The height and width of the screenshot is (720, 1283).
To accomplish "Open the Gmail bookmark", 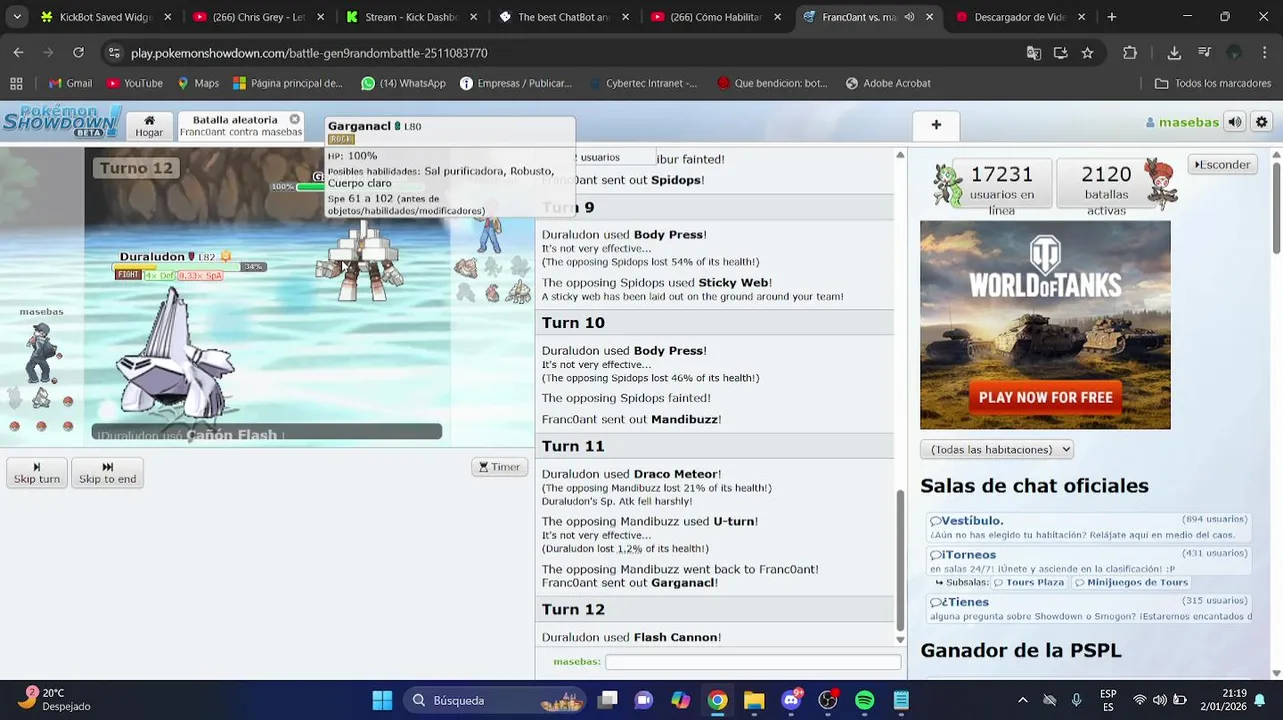I will pyautogui.click(x=70, y=83).
